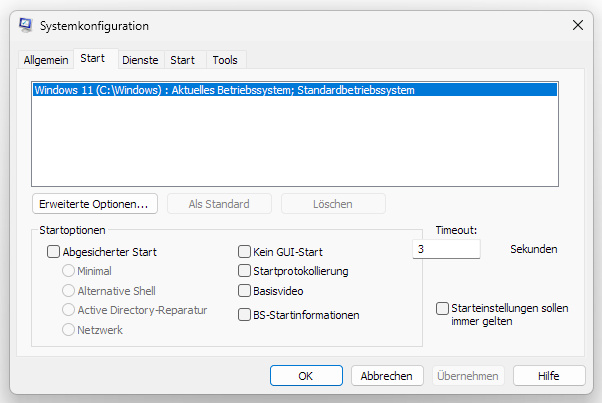Open the Start tab between Dienste and Tools
This screenshot has height=403, width=602.
point(182,60)
